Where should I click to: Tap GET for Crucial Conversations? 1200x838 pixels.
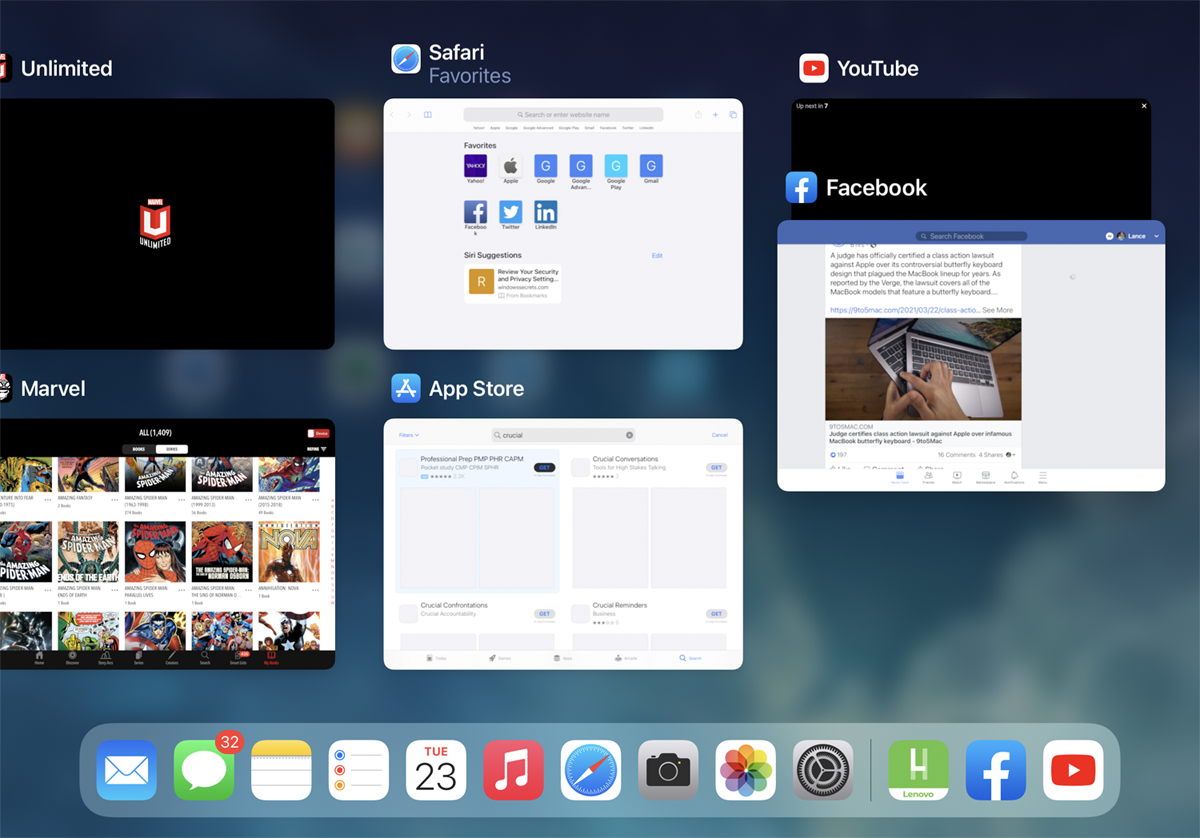[717, 468]
